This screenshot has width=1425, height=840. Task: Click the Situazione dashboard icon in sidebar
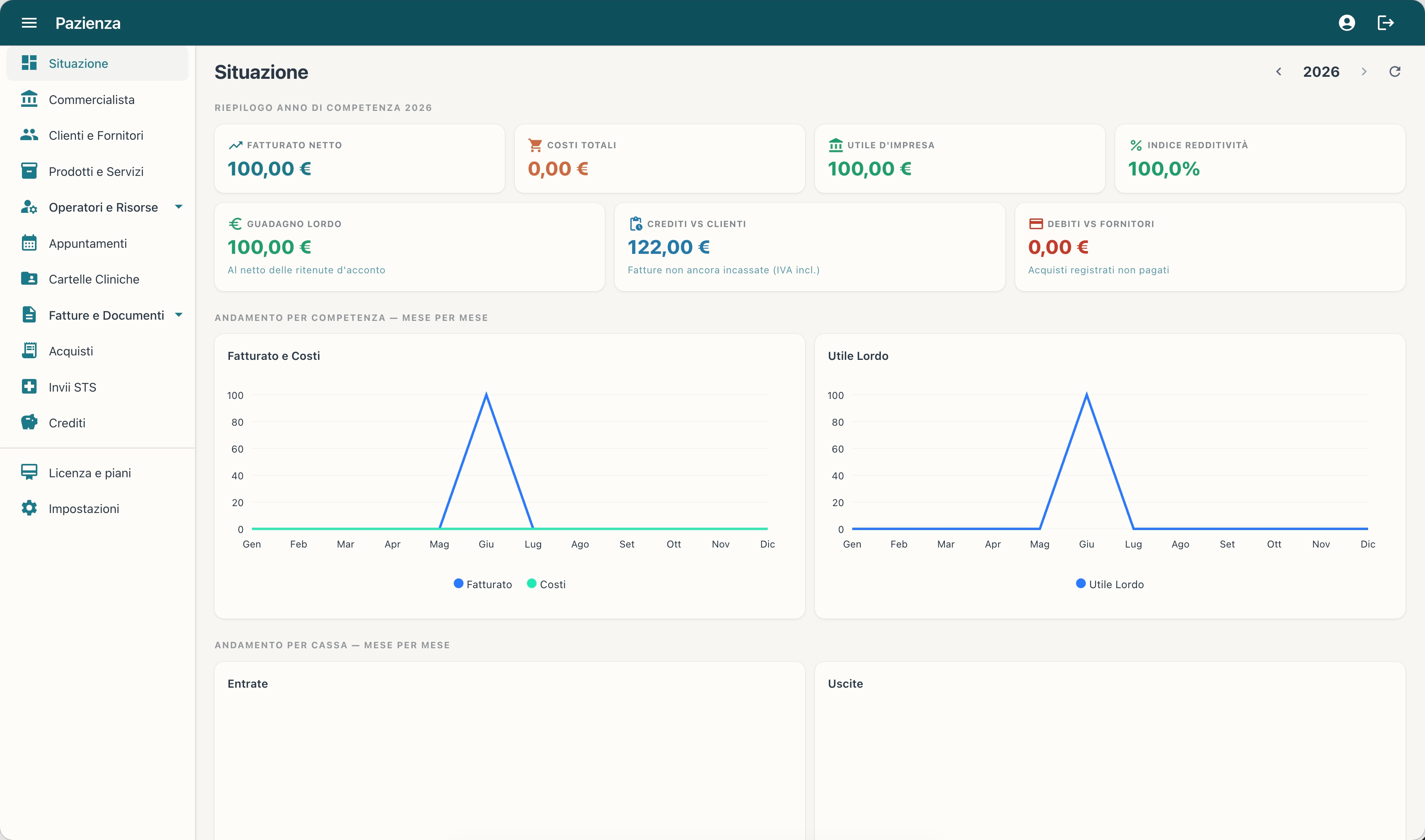pos(29,63)
